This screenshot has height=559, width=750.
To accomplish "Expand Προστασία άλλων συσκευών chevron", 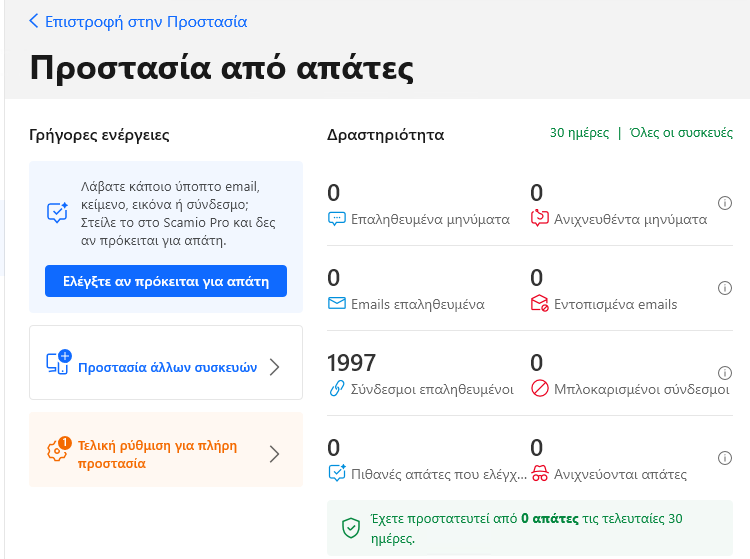I will tap(275, 367).
